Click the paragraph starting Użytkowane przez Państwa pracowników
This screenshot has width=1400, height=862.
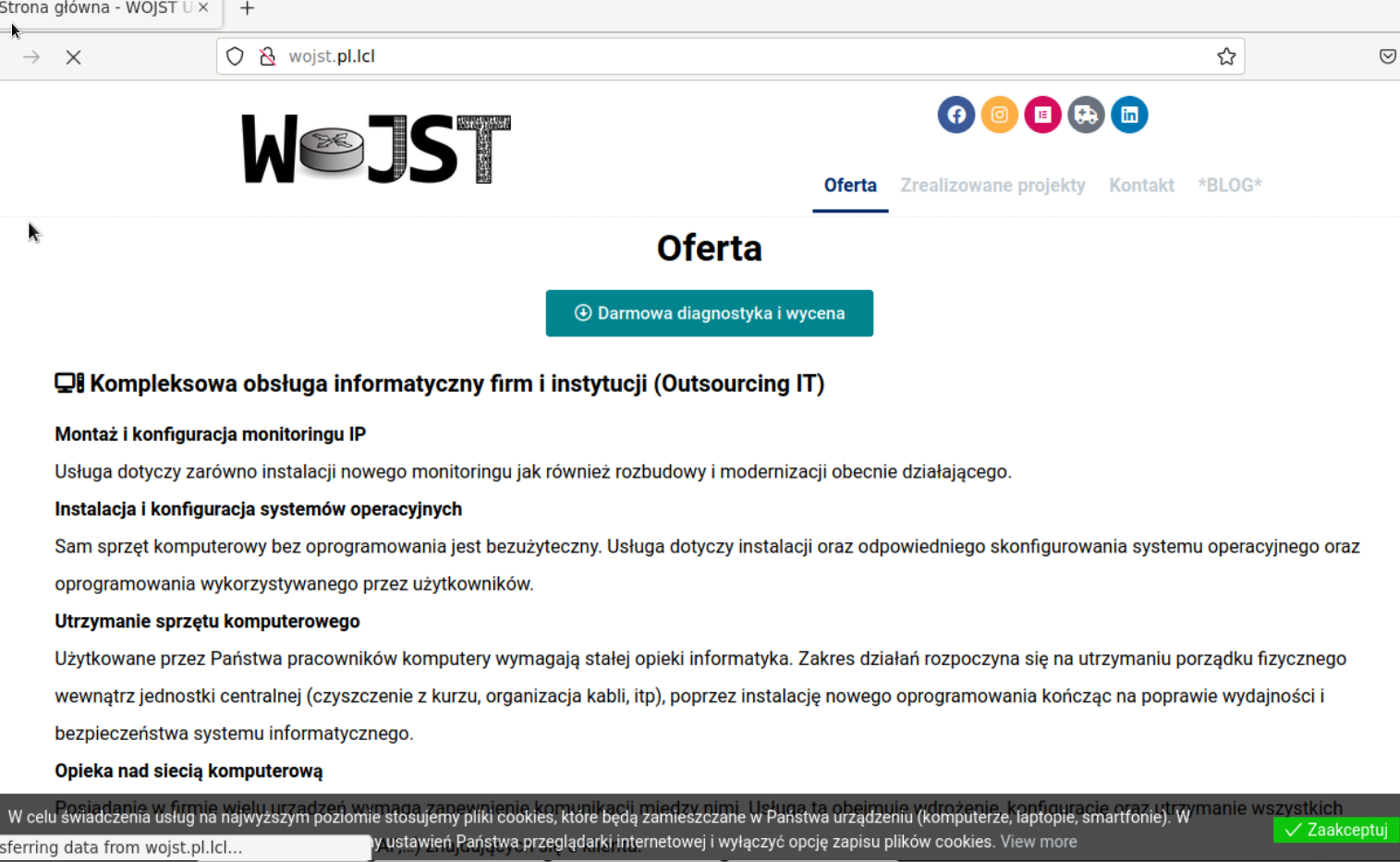700,696
